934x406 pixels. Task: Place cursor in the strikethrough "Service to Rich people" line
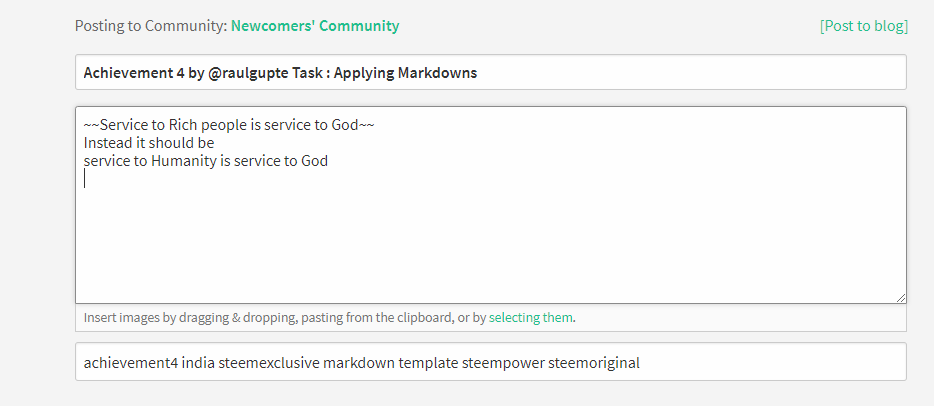tap(229, 125)
